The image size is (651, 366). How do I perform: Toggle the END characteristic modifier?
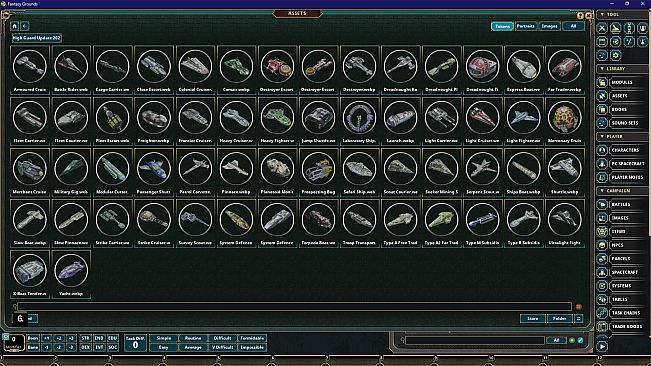(99, 338)
